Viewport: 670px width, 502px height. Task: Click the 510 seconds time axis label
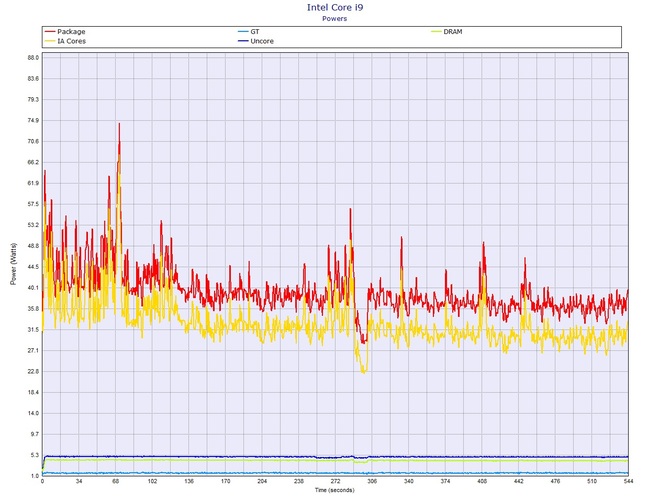(x=592, y=481)
